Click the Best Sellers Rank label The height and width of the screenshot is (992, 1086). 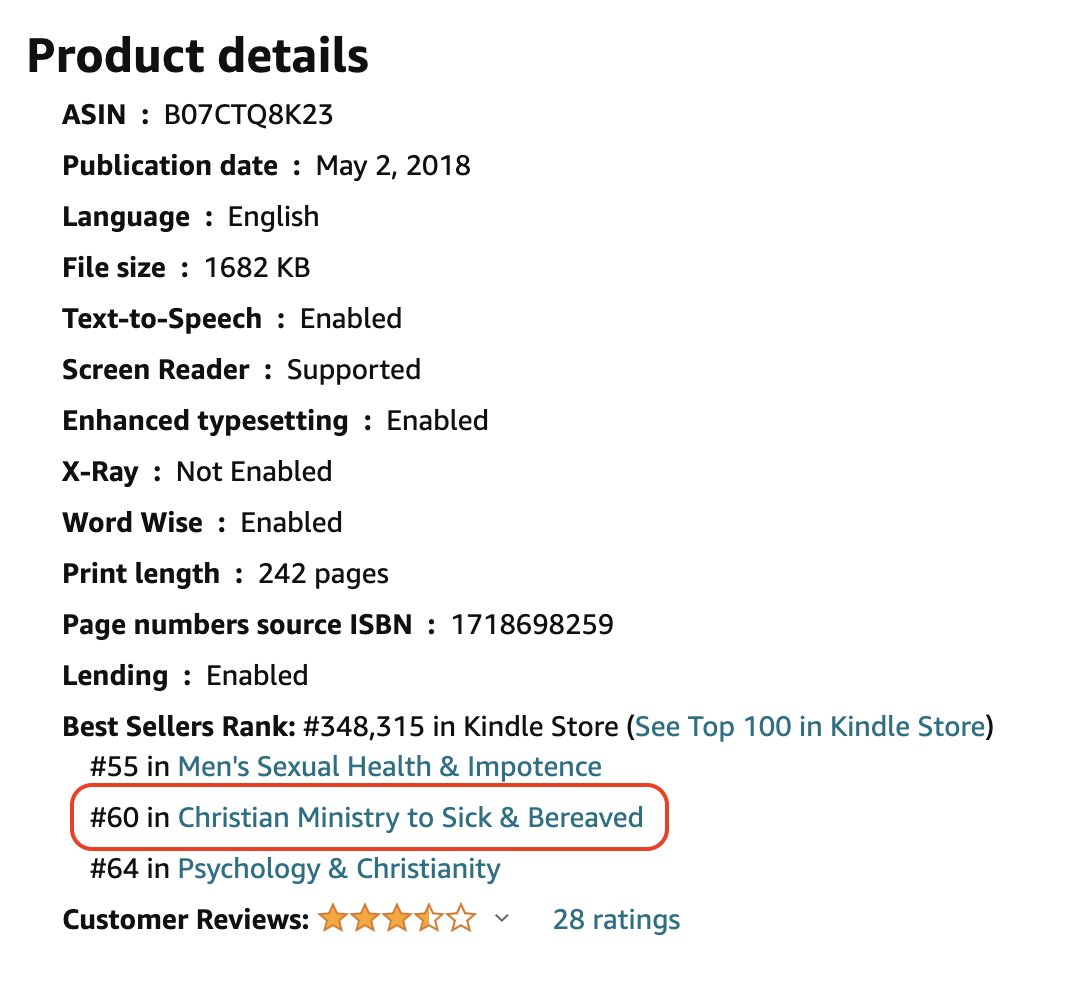(179, 727)
